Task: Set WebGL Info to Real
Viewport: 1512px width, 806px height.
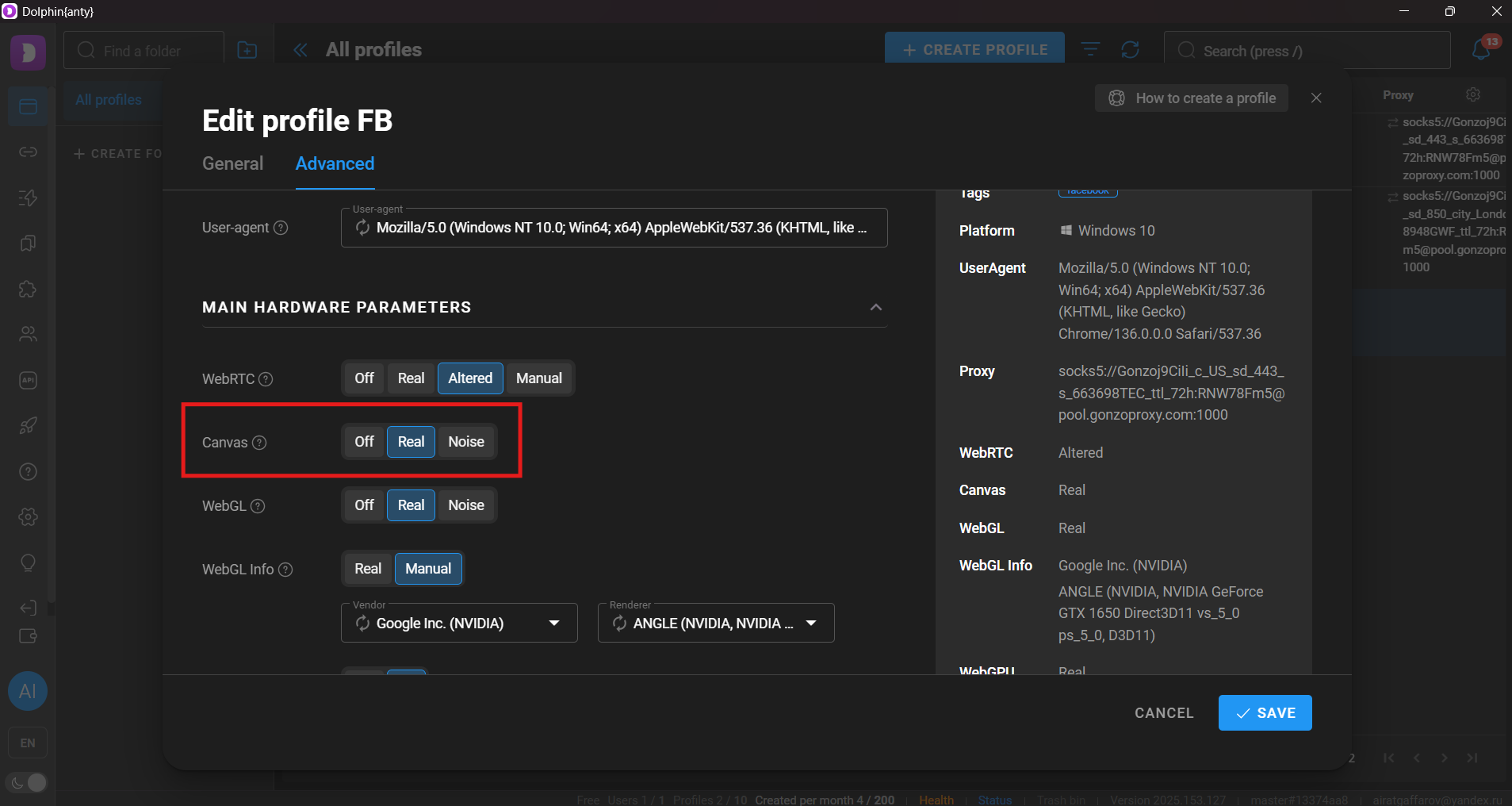Action: [x=367, y=569]
